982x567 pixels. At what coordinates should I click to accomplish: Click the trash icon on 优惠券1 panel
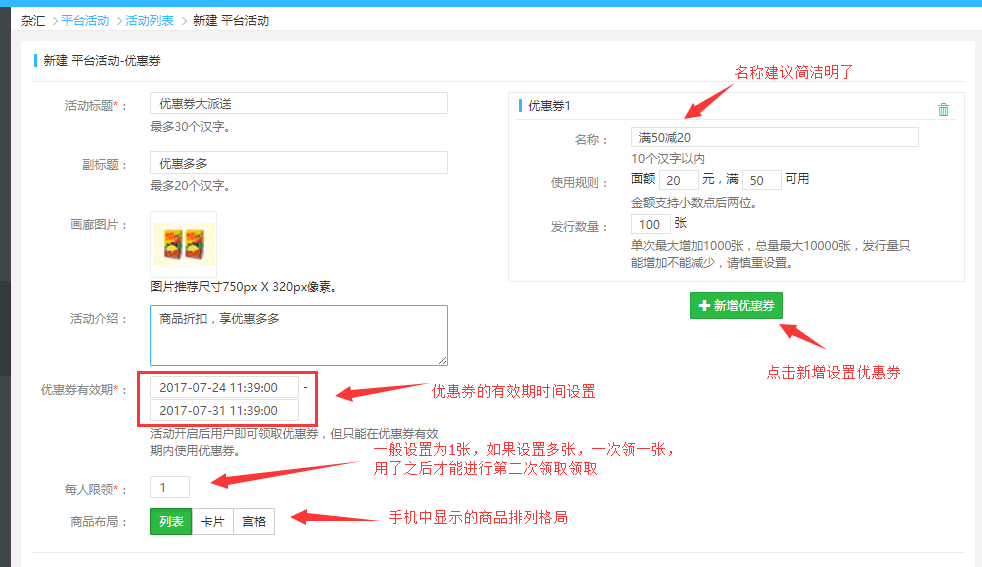click(943, 110)
